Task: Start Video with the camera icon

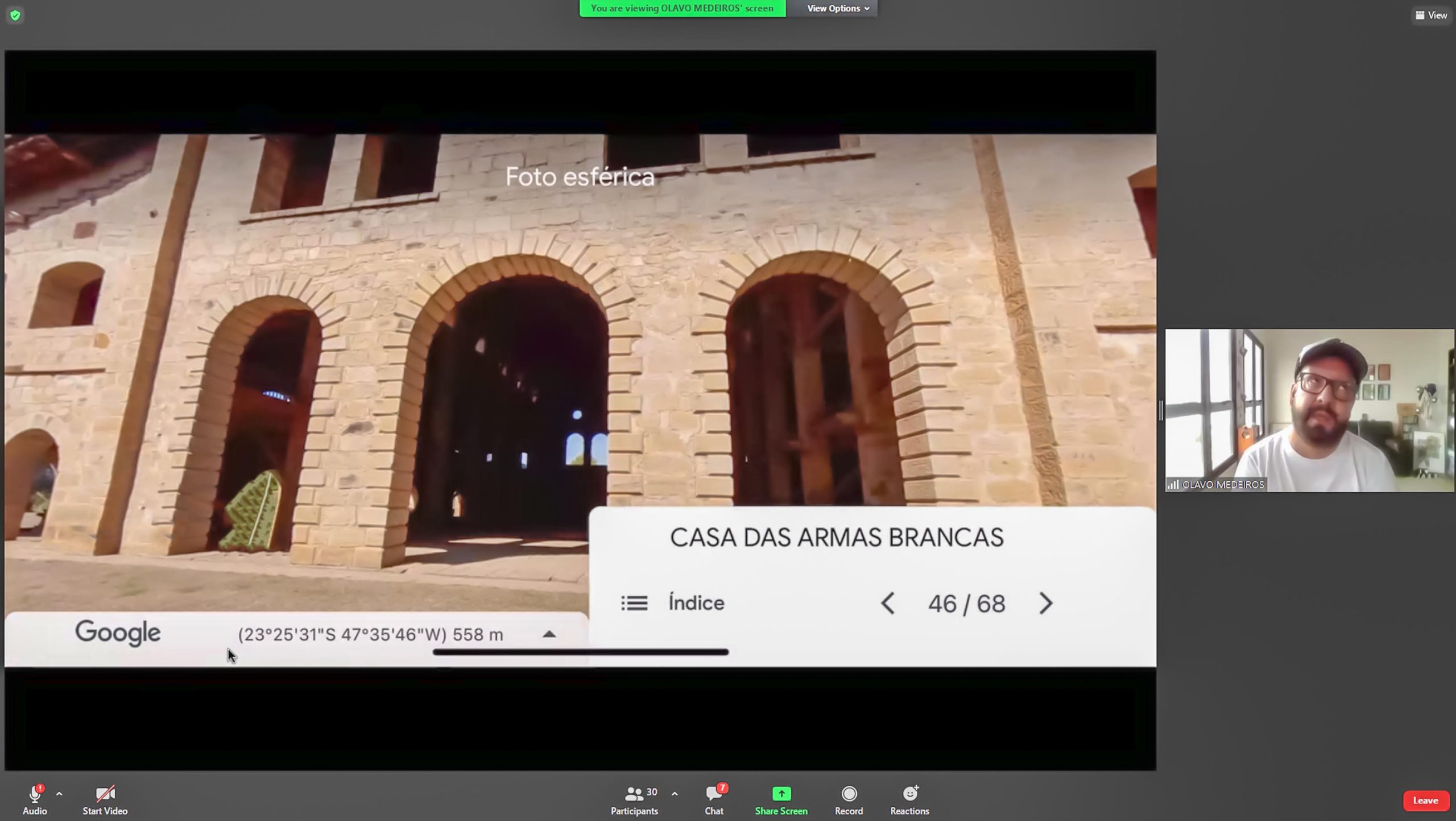Action: pyautogui.click(x=105, y=794)
